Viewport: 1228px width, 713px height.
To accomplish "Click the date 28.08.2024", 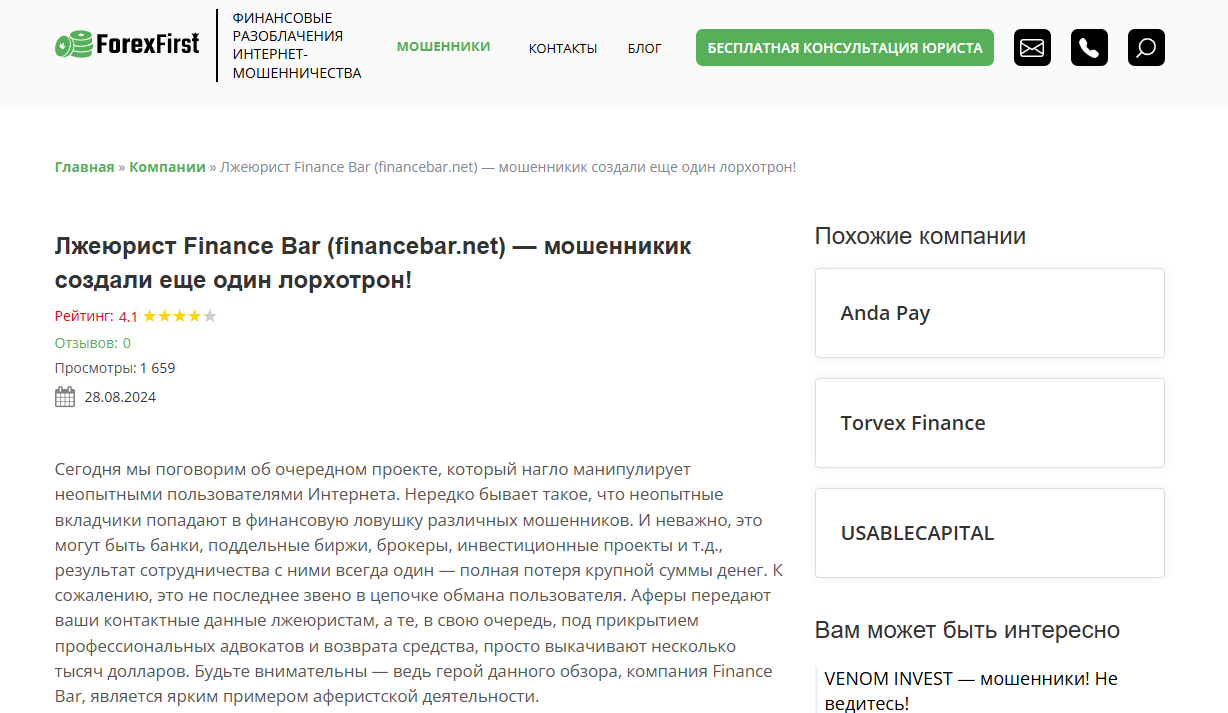I will (120, 397).
